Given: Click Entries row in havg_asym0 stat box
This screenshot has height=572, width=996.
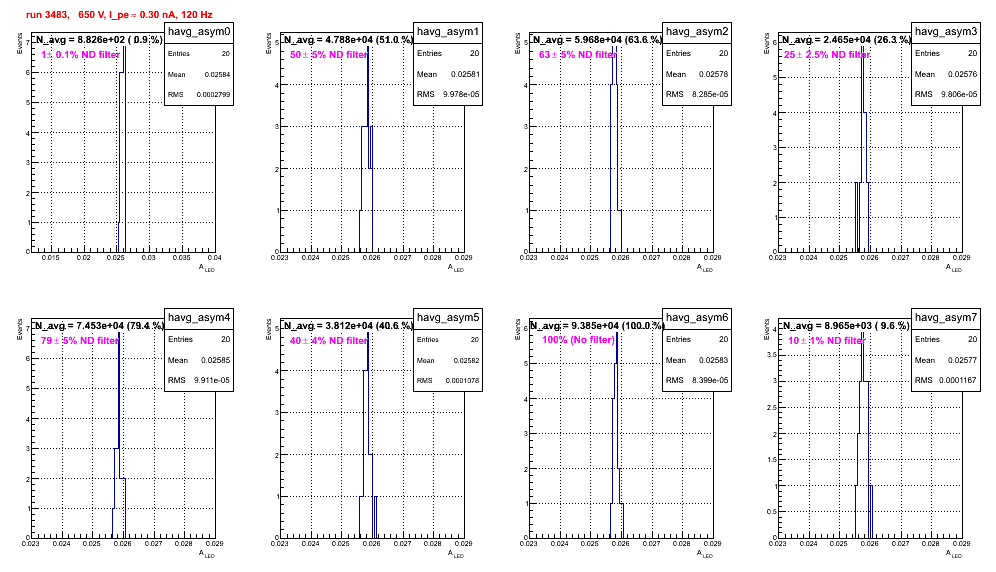Looking at the screenshot, I should click(199, 54).
